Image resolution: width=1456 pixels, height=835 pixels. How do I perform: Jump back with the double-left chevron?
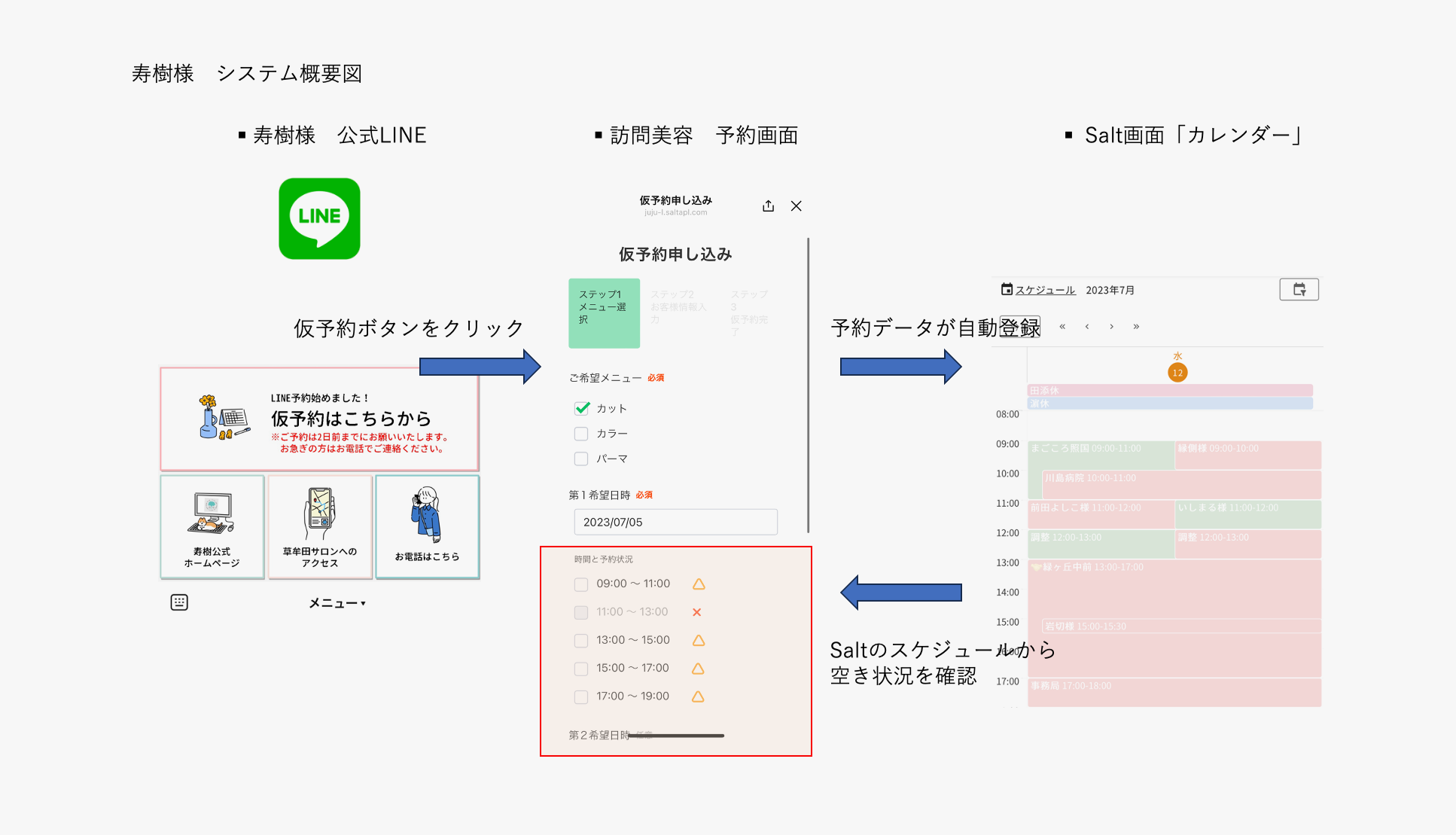(1062, 326)
